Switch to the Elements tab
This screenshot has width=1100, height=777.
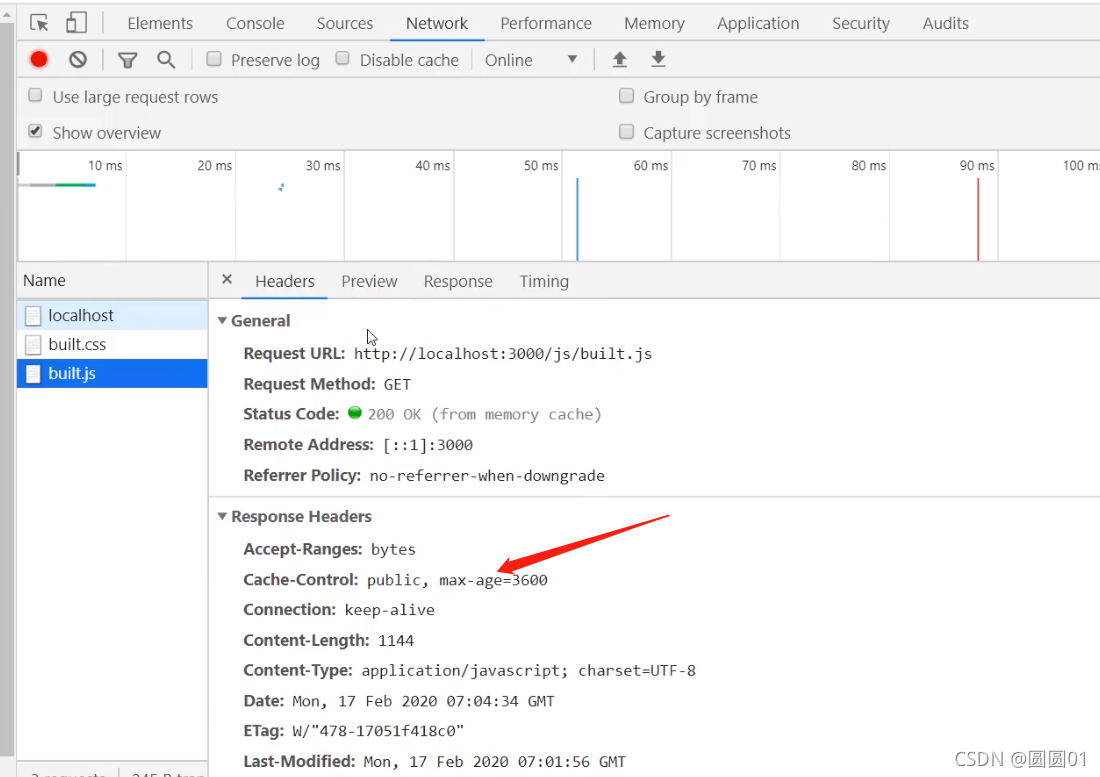160,23
